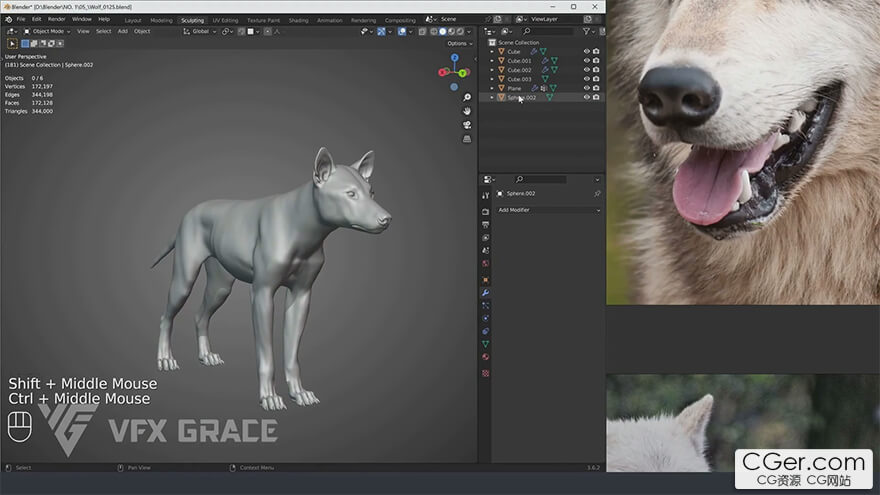This screenshot has width=880, height=495.
Task: Hide Plane in viewport via eye icon
Action: (586, 88)
